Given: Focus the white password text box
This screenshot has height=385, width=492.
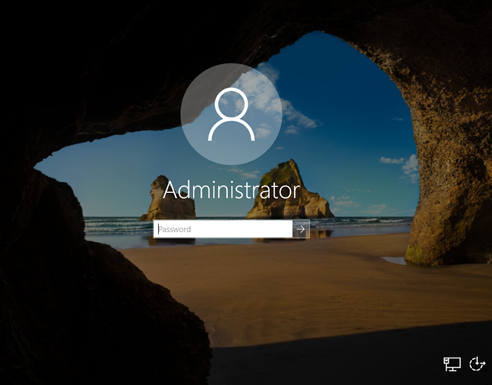Looking at the screenshot, I should 223,229.
